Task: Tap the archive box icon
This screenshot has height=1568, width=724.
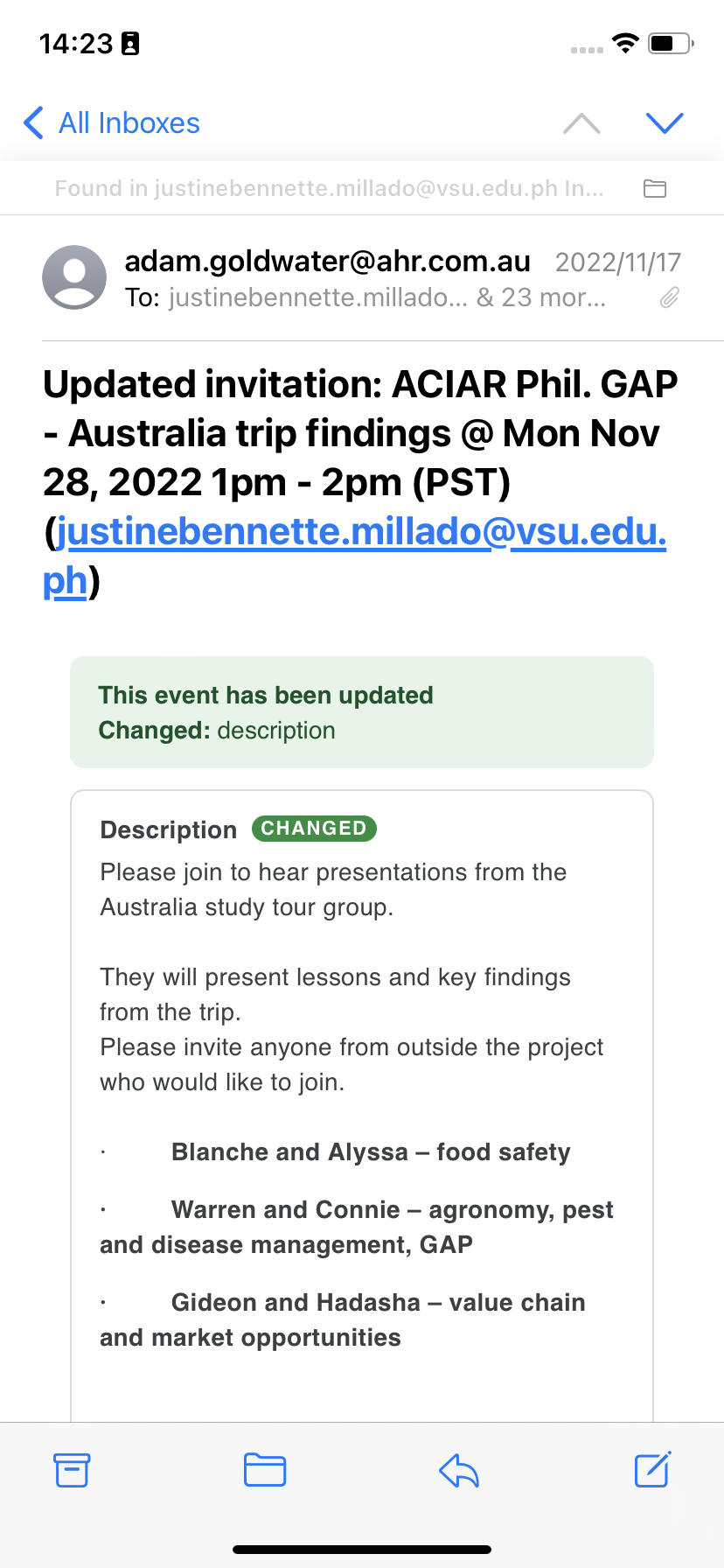Action: click(x=72, y=1470)
